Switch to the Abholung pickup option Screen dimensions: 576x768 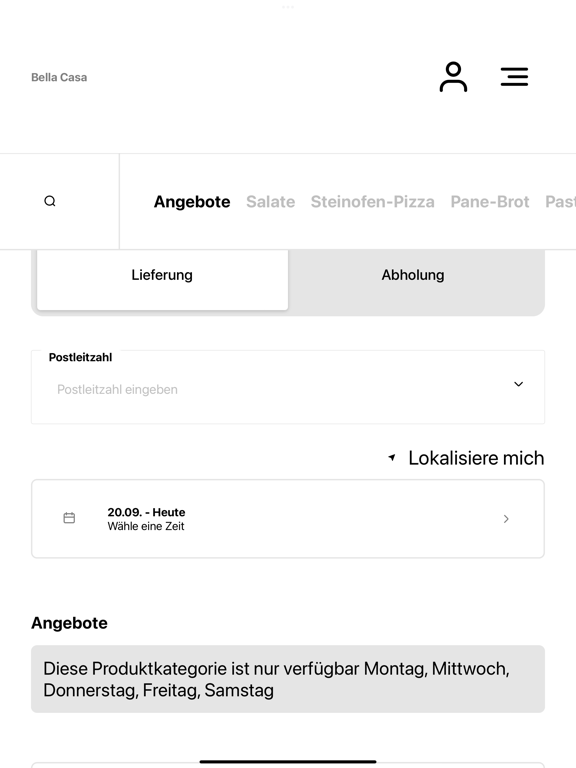pyautogui.click(x=413, y=275)
